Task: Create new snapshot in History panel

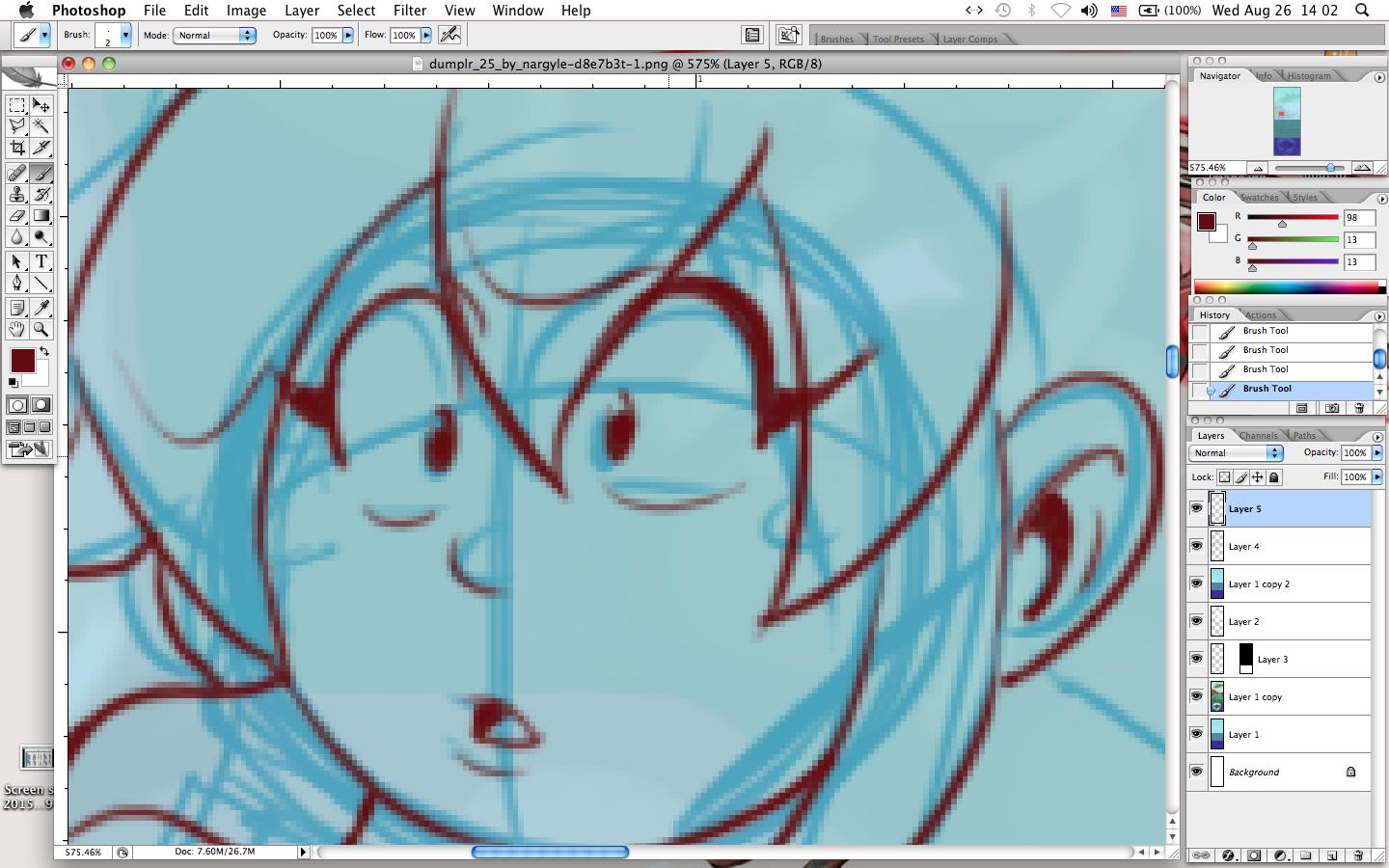Action: pos(1332,408)
